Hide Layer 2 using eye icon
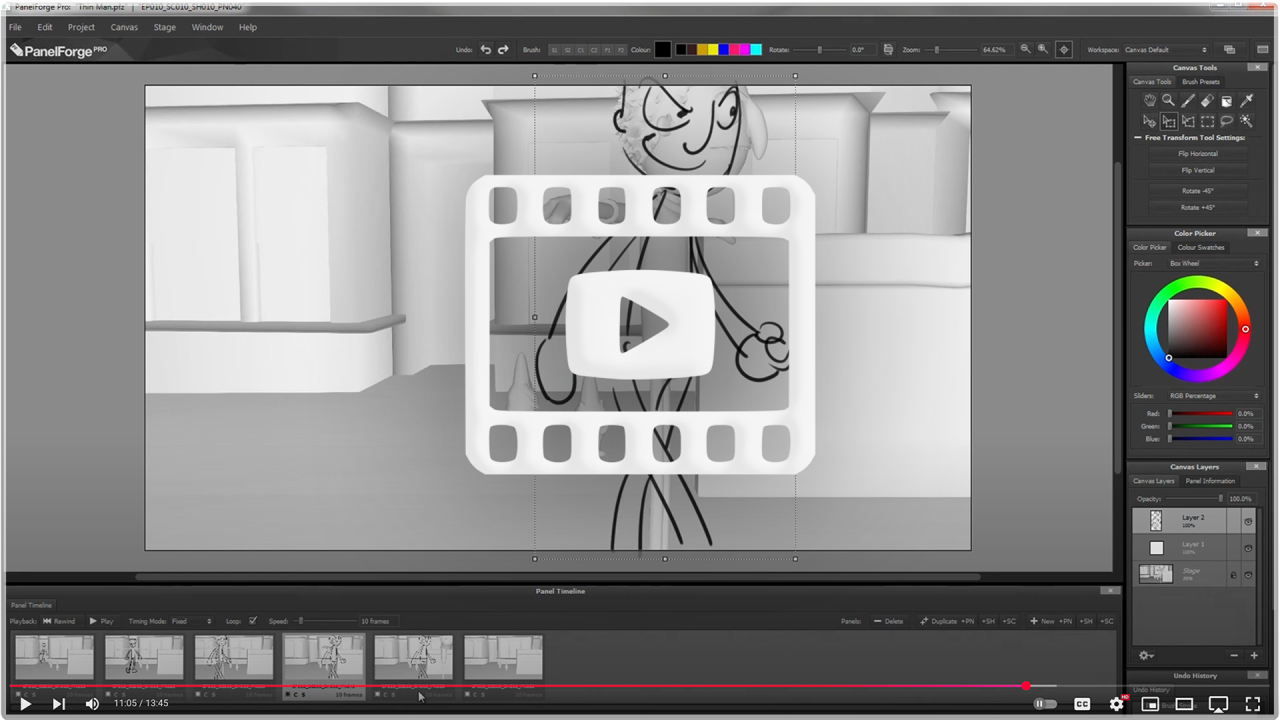The image size is (1280, 720). point(1248,521)
